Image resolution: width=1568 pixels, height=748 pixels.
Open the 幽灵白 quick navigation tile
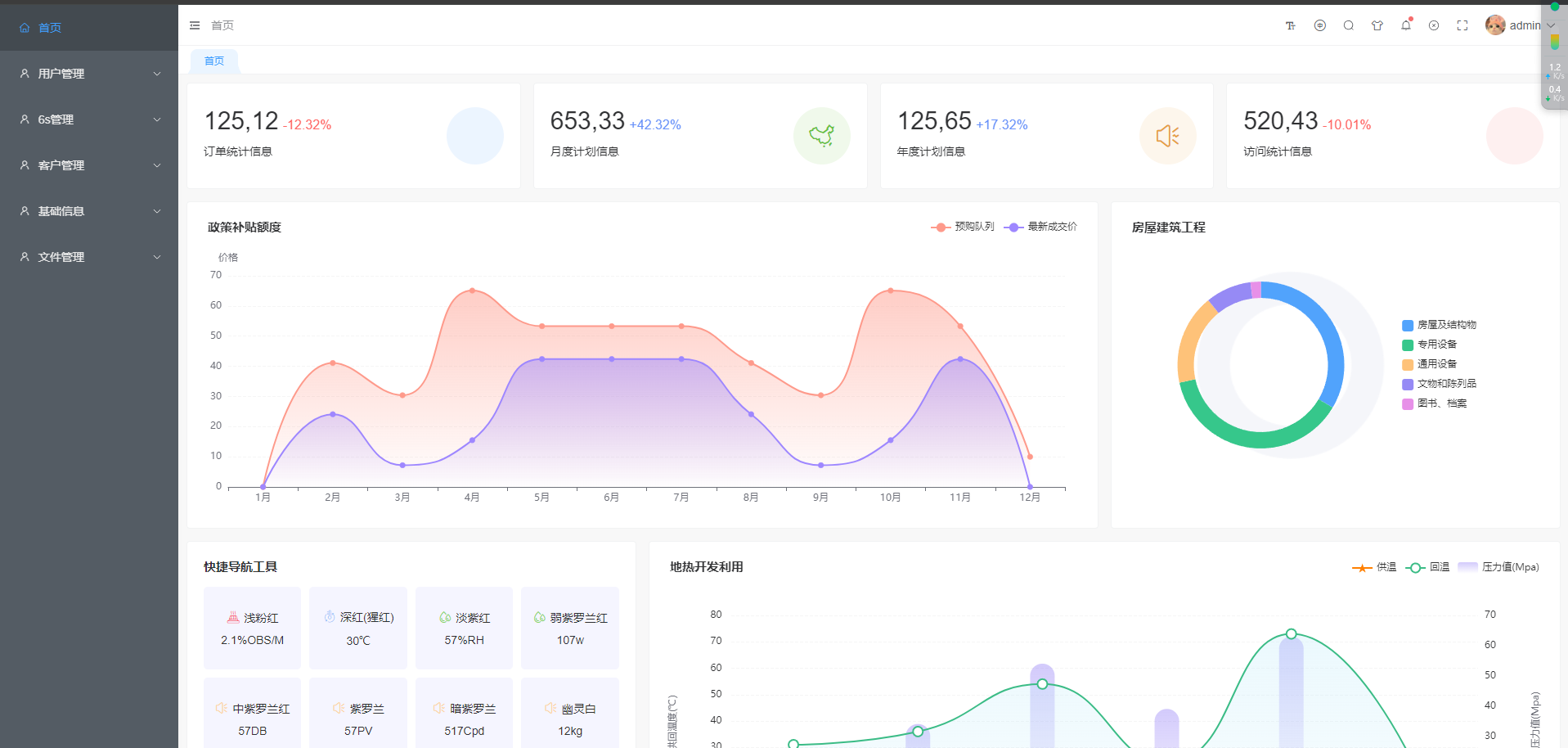570,713
